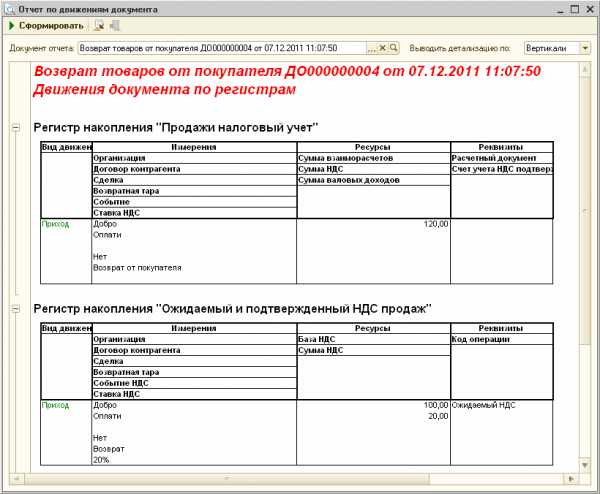The height and width of the screenshot is (494, 600).
Task: Click the settings icon next to Сформировать
Action: pos(99,26)
